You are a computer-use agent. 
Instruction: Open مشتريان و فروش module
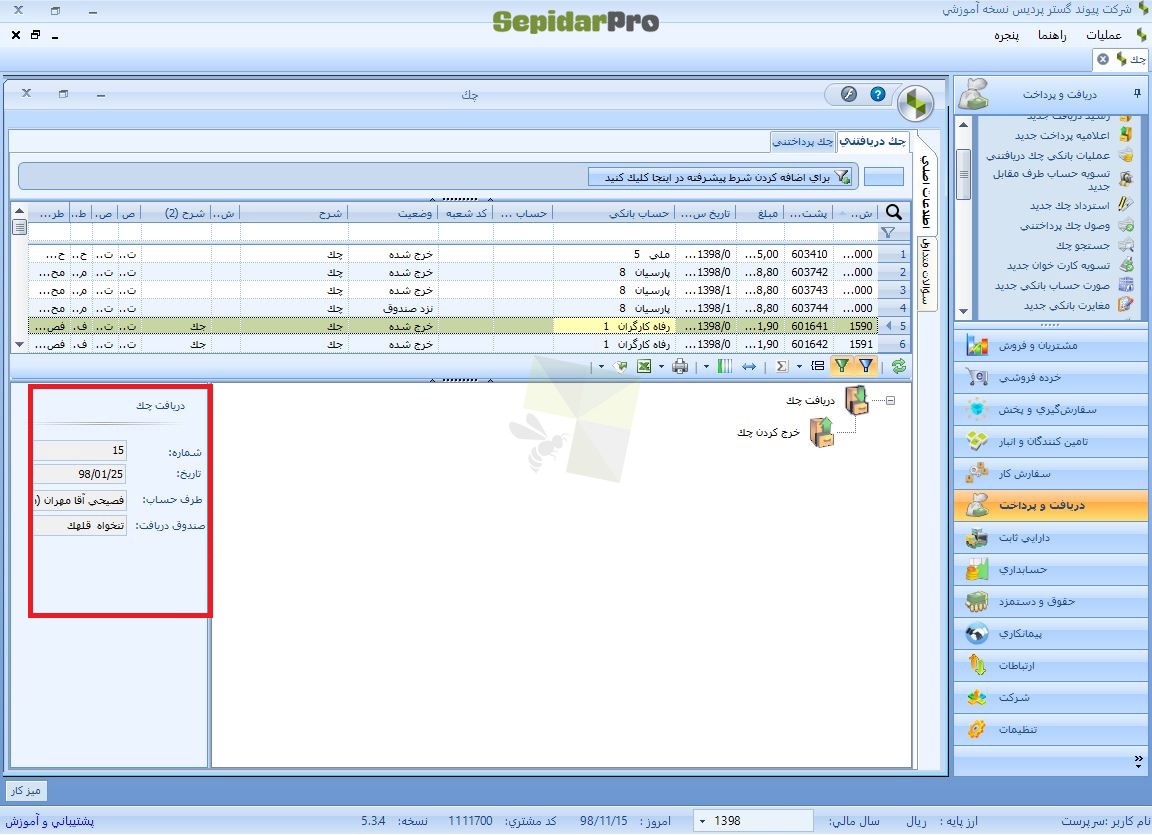(x=1051, y=345)
